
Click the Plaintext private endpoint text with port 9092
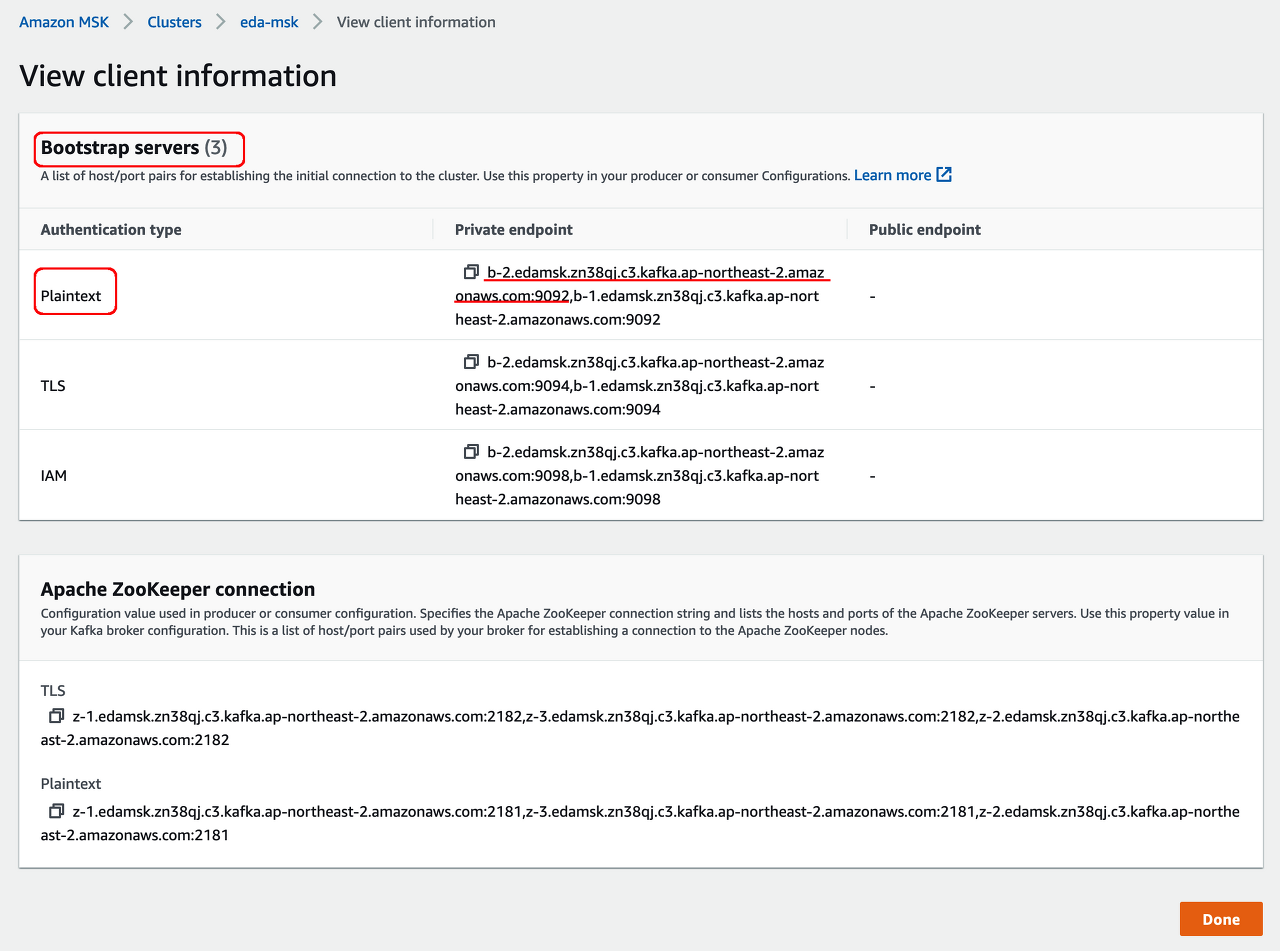(x=640, y=296)
